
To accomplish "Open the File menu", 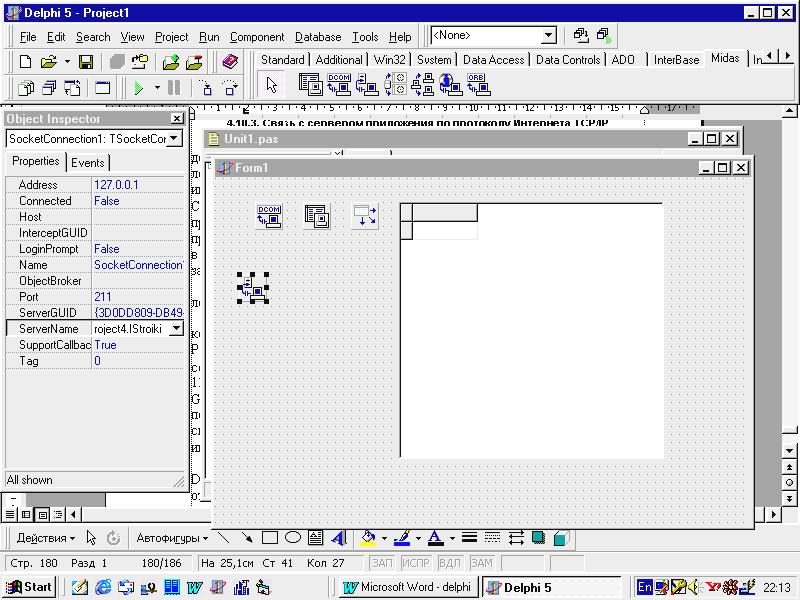I will [x=28, y=37].
